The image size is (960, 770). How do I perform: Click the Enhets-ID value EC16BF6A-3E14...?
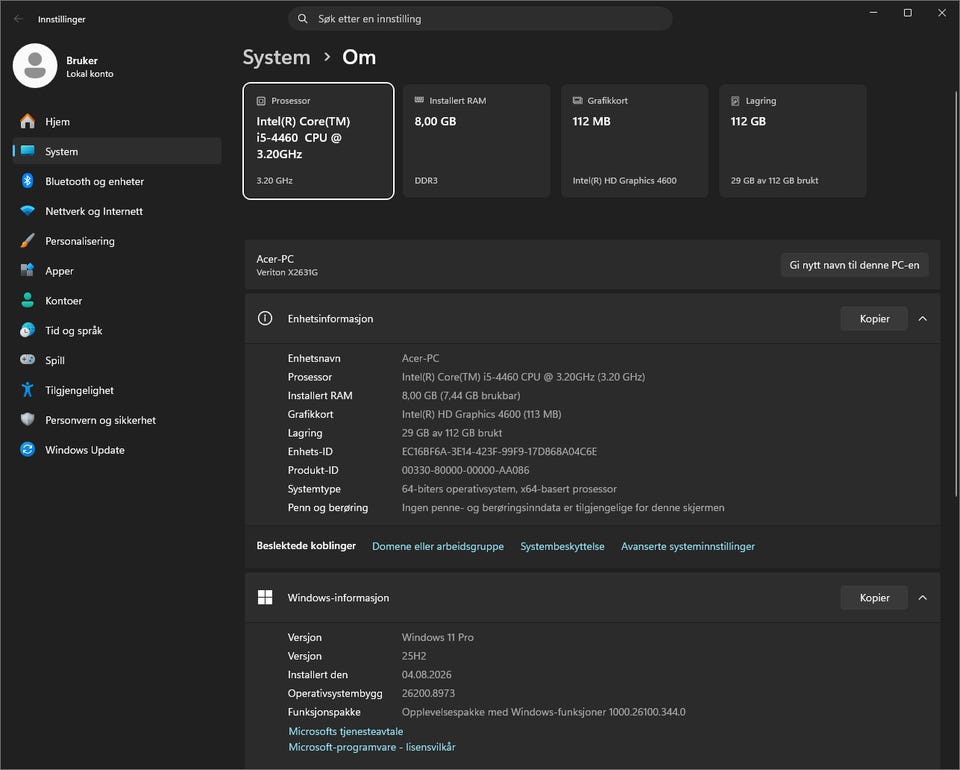tap(499, 451)
